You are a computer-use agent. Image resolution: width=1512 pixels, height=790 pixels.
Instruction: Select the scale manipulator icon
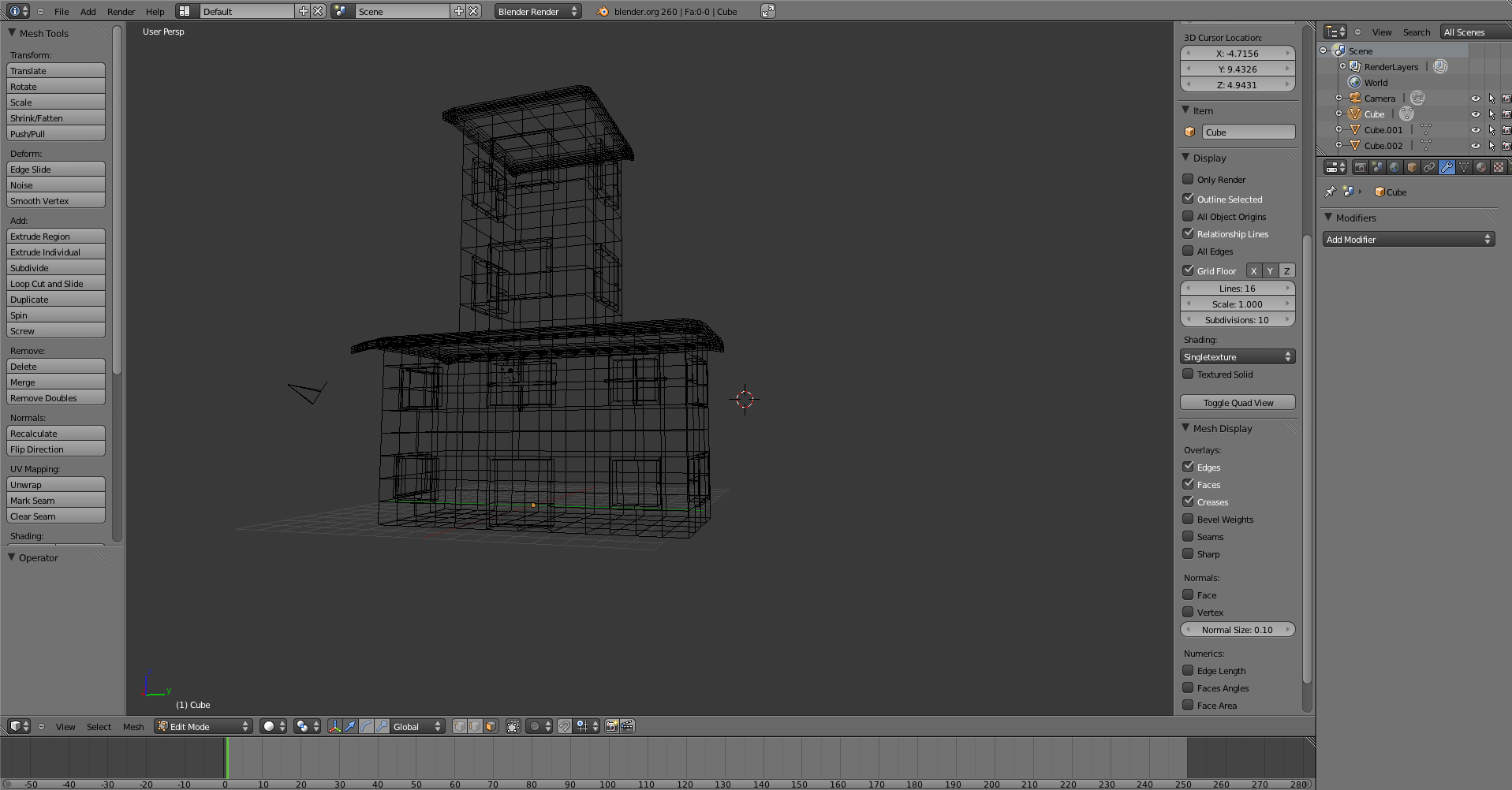click(x=382, y=726)
